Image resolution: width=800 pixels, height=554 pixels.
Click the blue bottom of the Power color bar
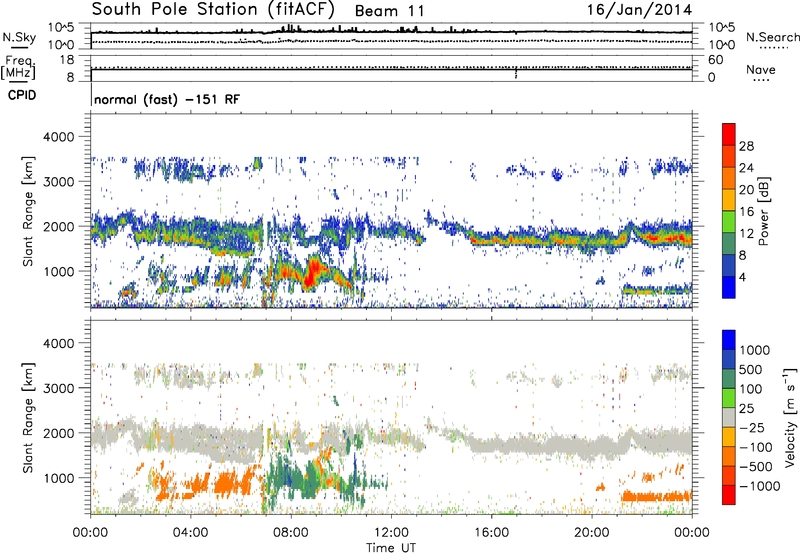(729, 287)
